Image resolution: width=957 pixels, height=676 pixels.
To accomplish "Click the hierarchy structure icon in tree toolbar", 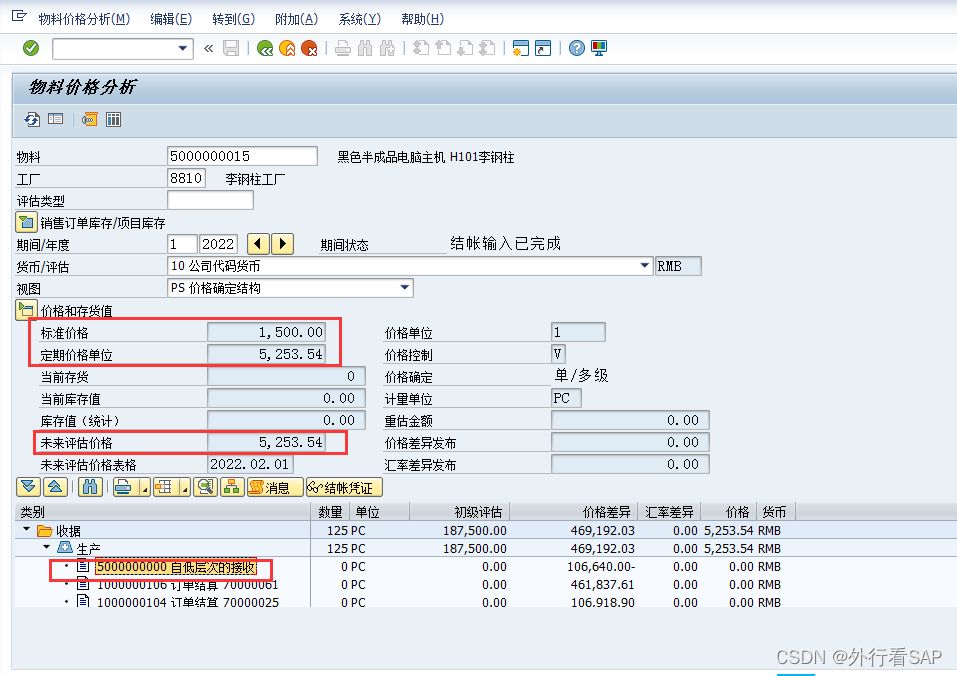I will point(233,487).
